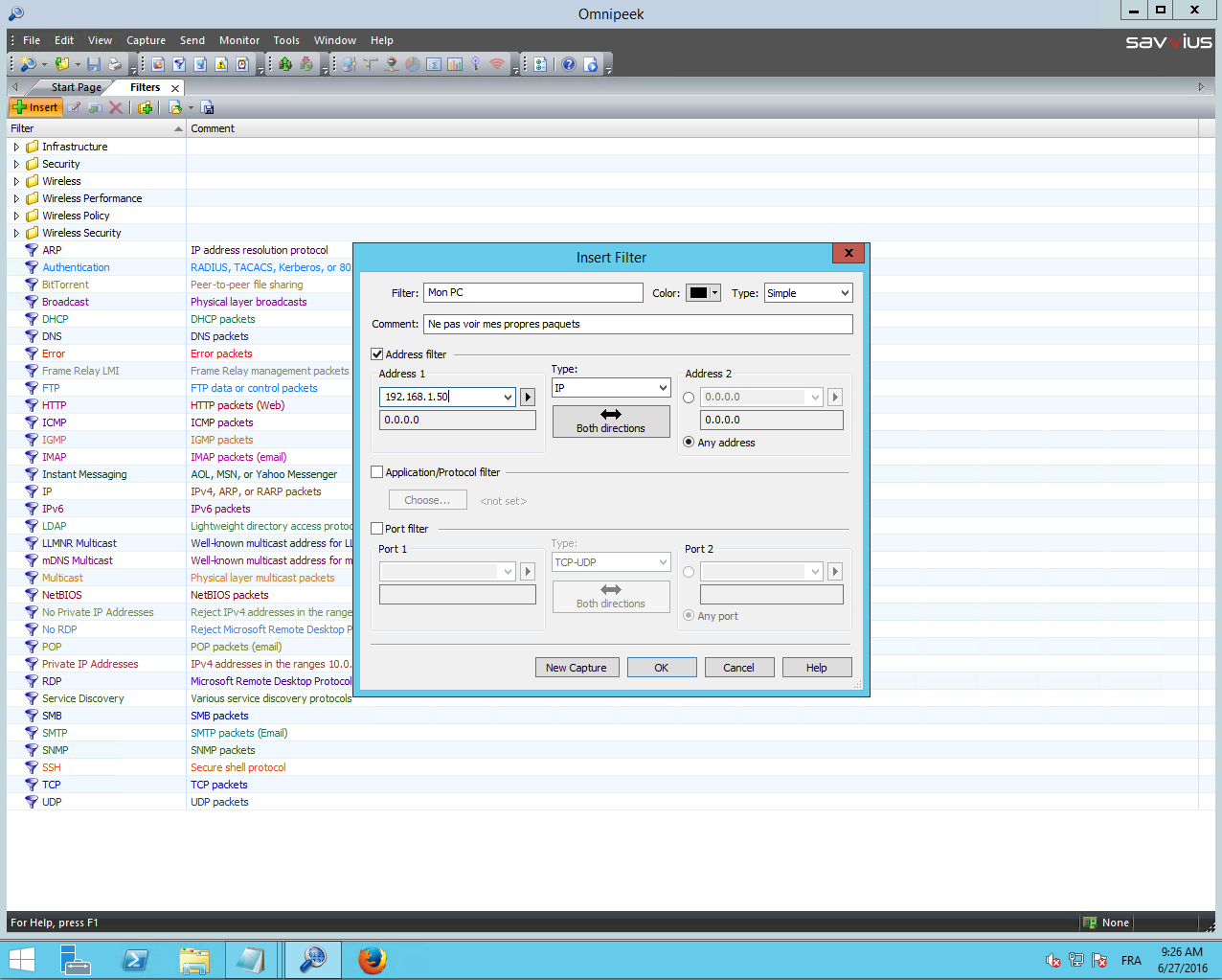Open Firefox from the taskbar

[372, 959]
